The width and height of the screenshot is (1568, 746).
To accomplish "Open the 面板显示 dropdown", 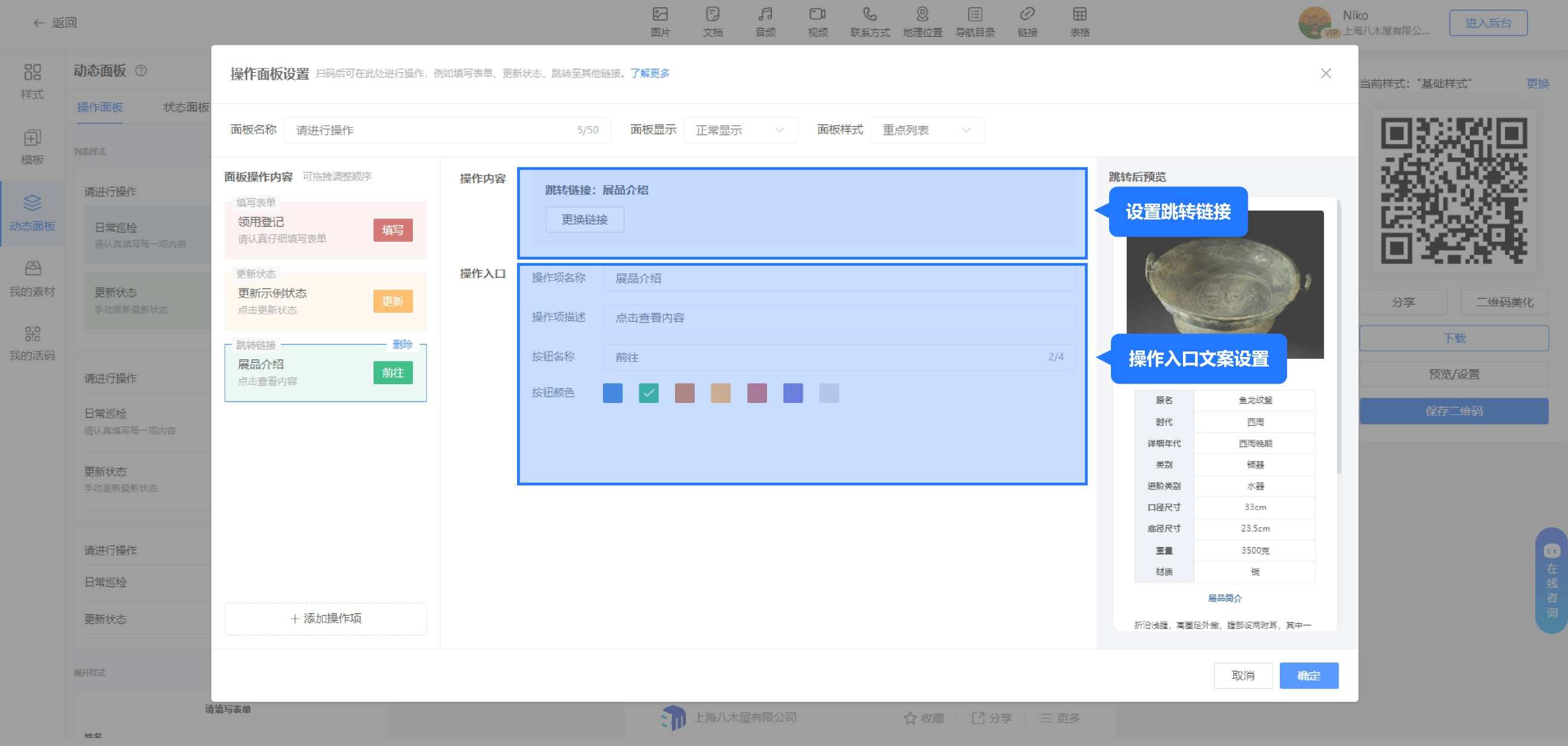I will click(740, 130).
